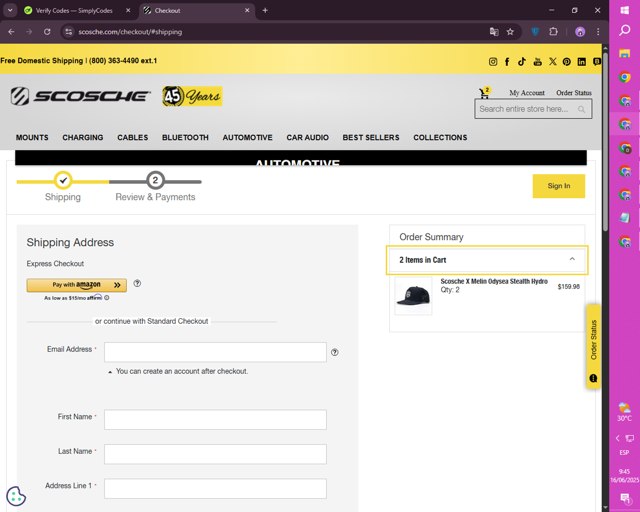Open My Account link
The height and width of the screenshot is (512, 640).
click(527, 93)
